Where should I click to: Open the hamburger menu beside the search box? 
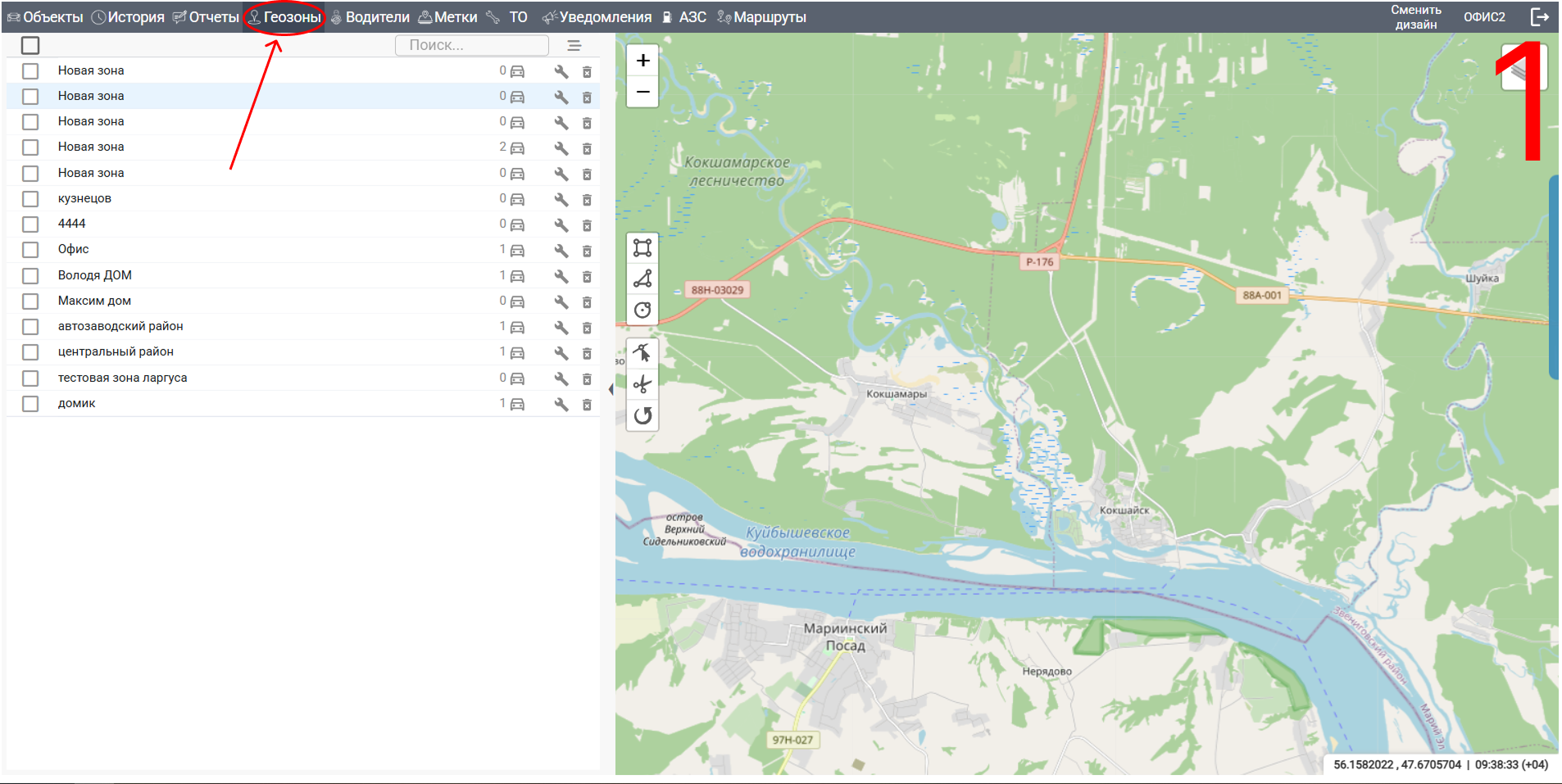(x=574, y=46)
